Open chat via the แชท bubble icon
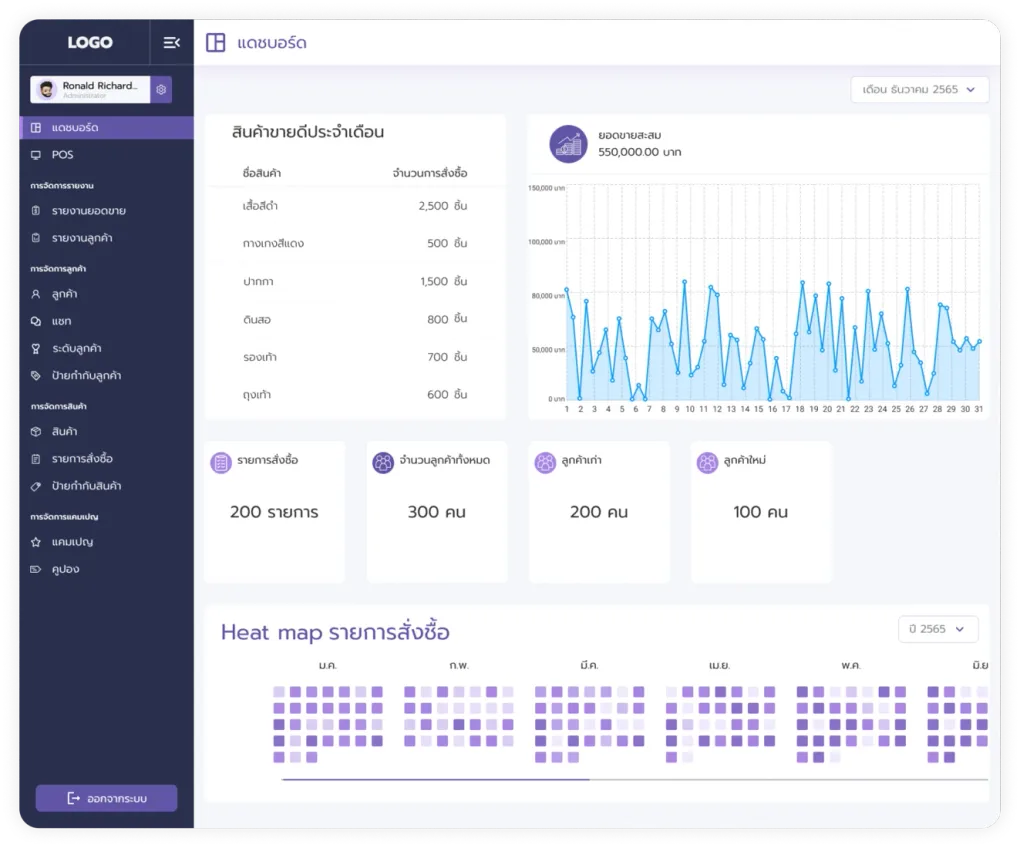Viewport: 1020px width, 848px height. tap(36, 321)
